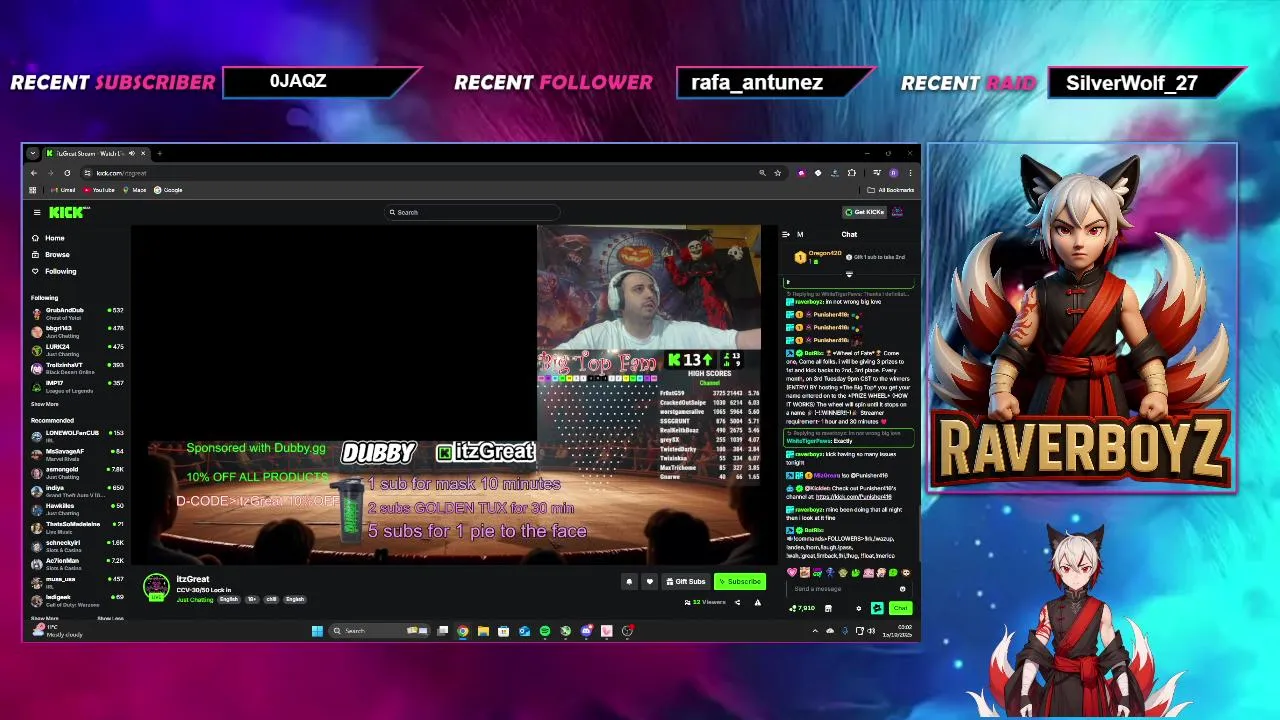Open All Bookmarks folder
The height and width of the screenshot is (720, 1280).
click(x=890, y=190)
